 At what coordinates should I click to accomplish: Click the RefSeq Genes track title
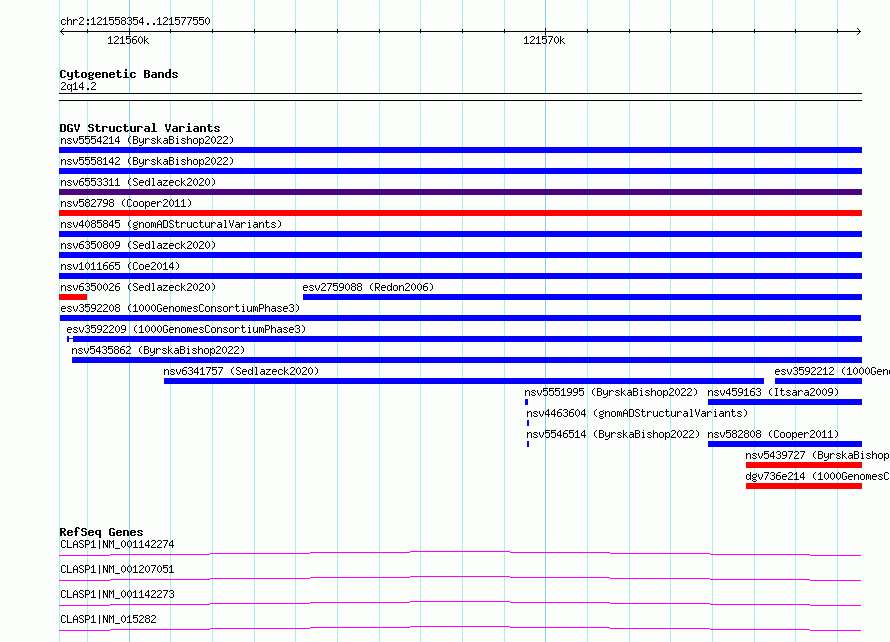(x=101, y=532)
